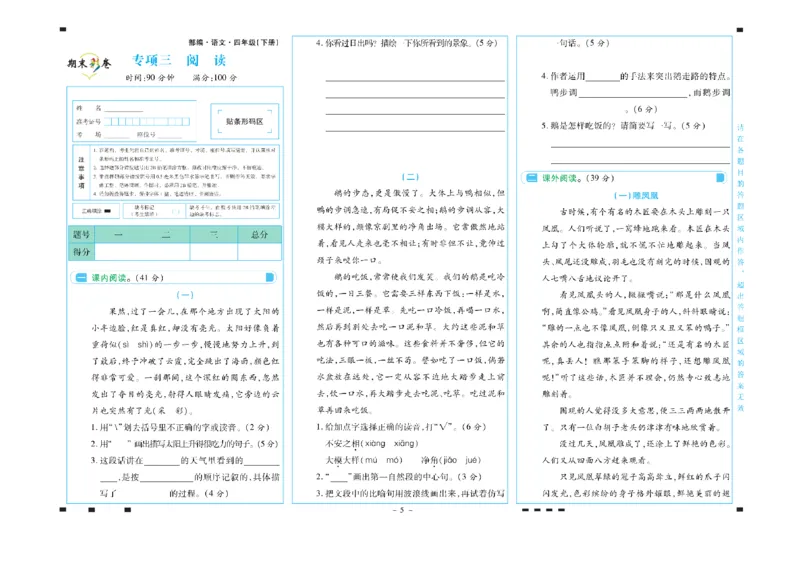The width and height of the screenshot is (800, 566).
Task: Click the paragraph starting 没过几天,凤凰雕成了
Action: (636, 452)
